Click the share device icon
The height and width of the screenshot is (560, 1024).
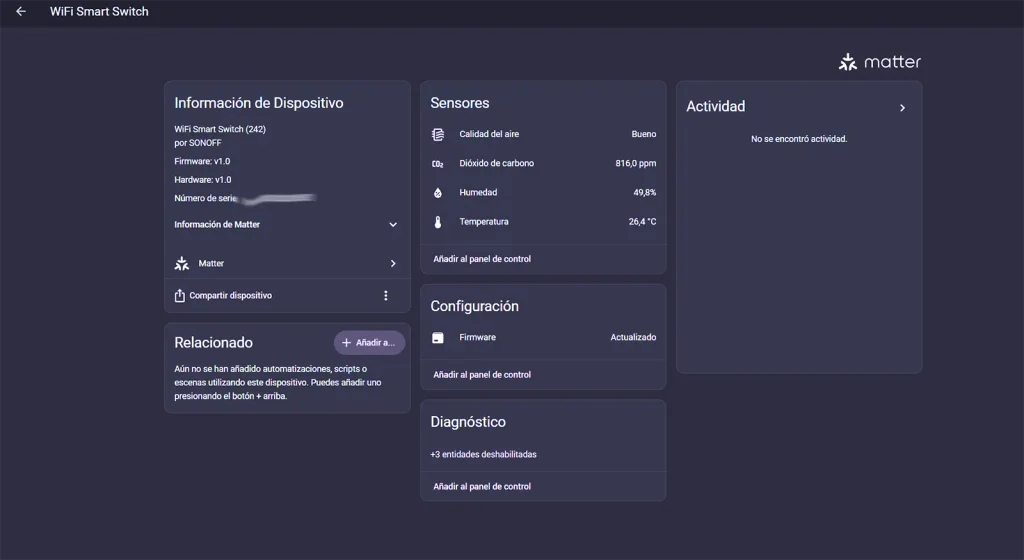(x=180, y=296)
